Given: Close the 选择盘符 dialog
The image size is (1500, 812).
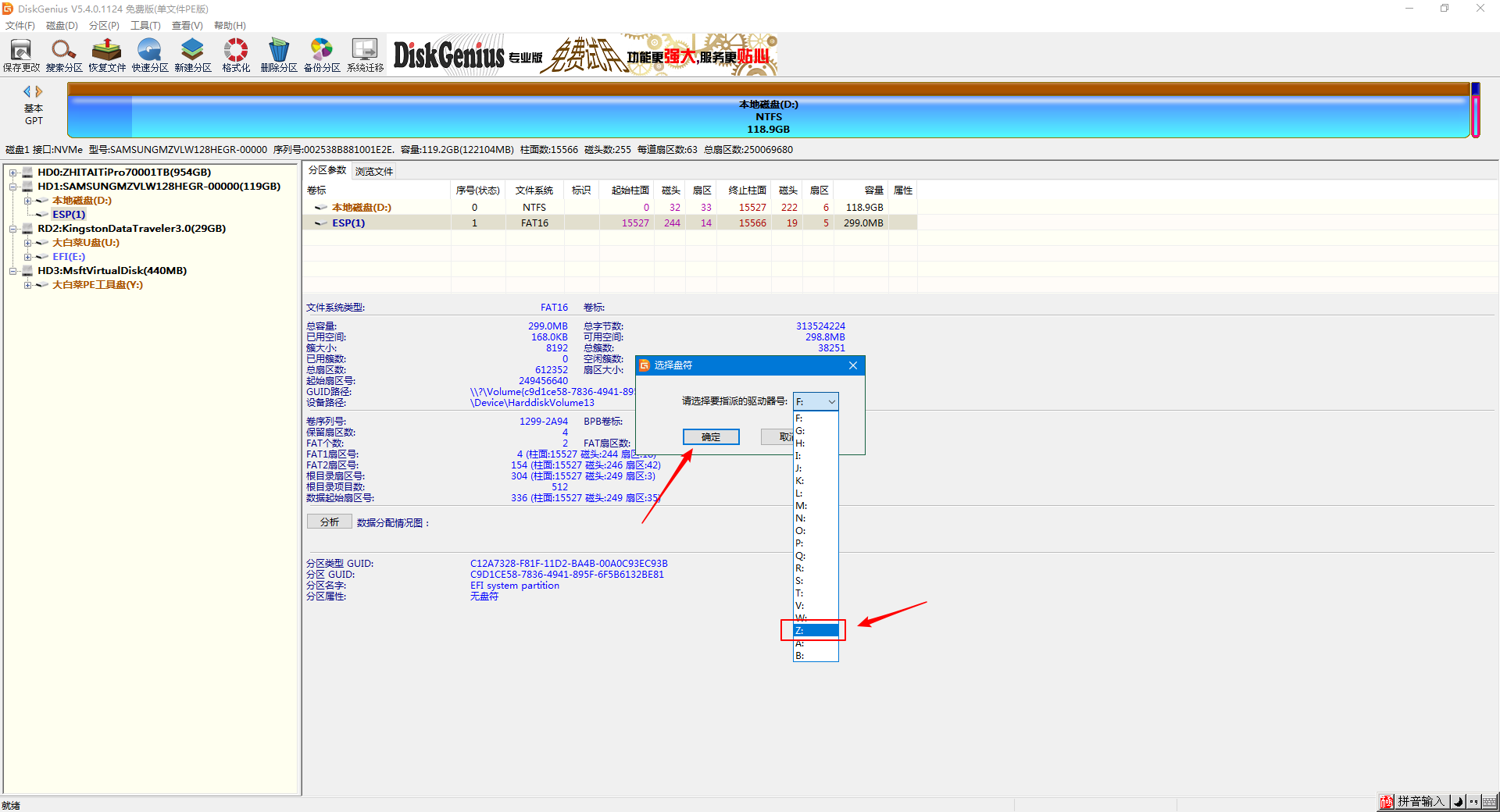Looking at the screenshot, I should click(x=853, y=365).
